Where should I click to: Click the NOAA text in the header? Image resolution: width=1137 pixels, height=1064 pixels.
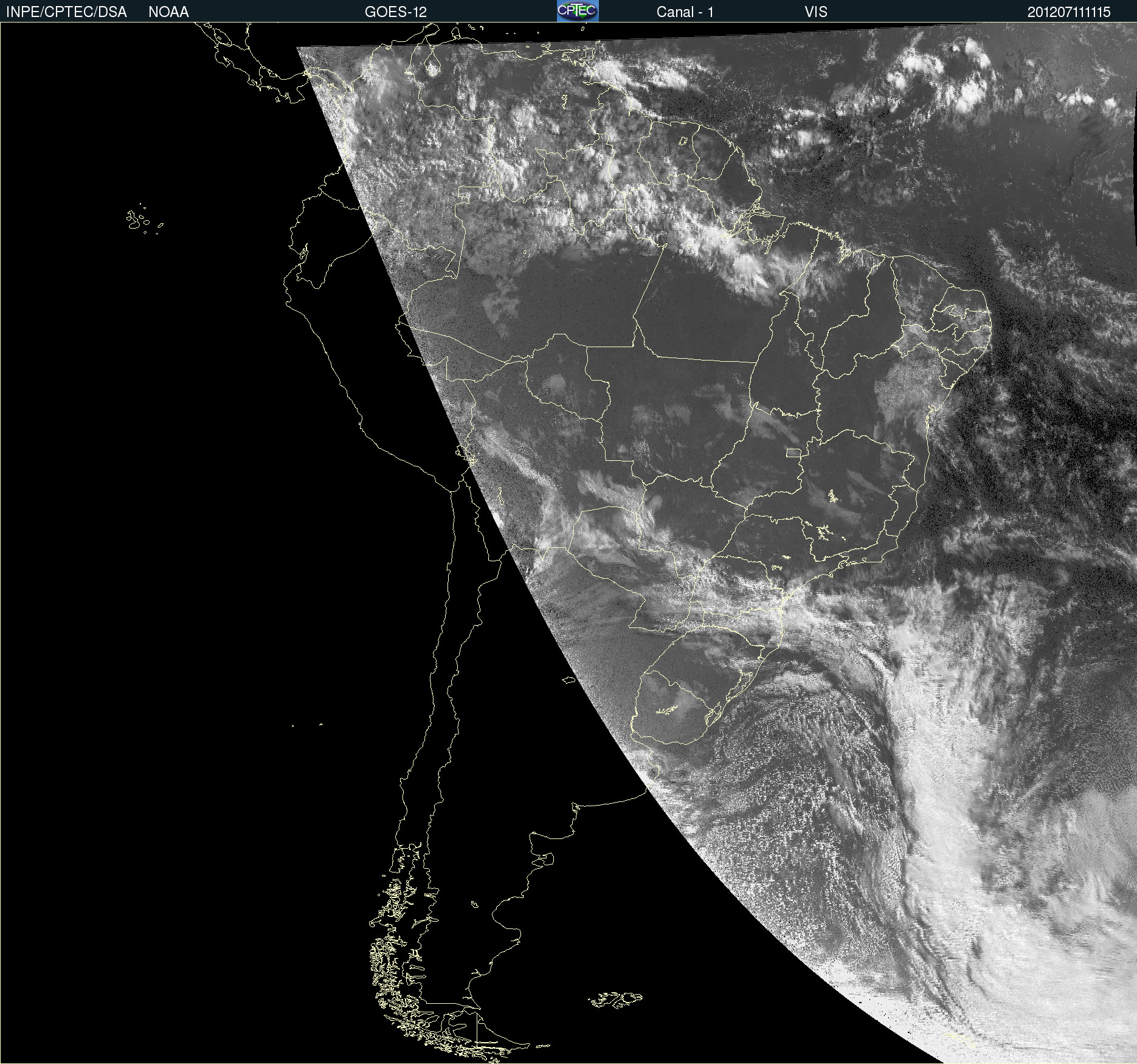point(168,12)
